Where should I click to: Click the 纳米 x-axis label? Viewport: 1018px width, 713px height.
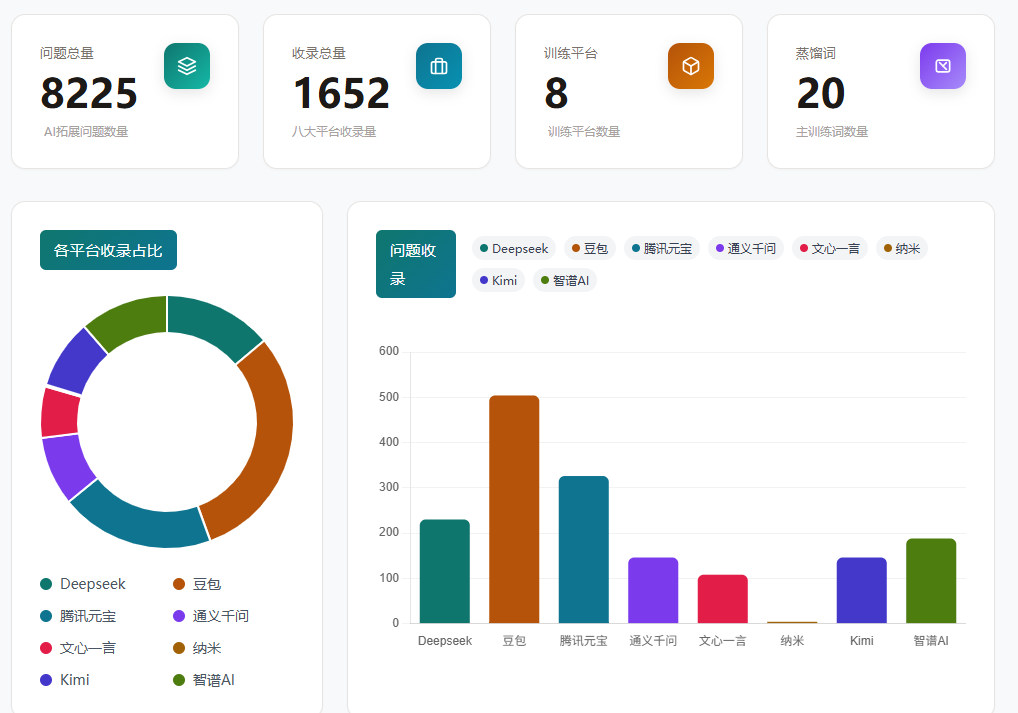(x=792, y=641)
